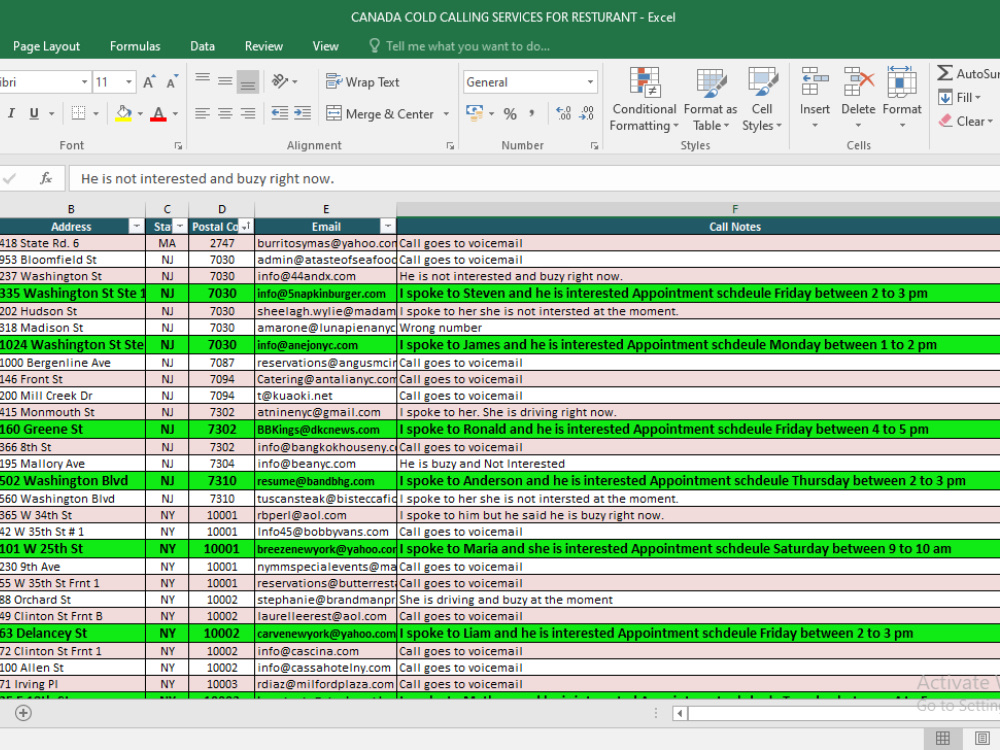Open Postal Code column filter dropdown
The image size is (1000, 750).
(246, 226)
